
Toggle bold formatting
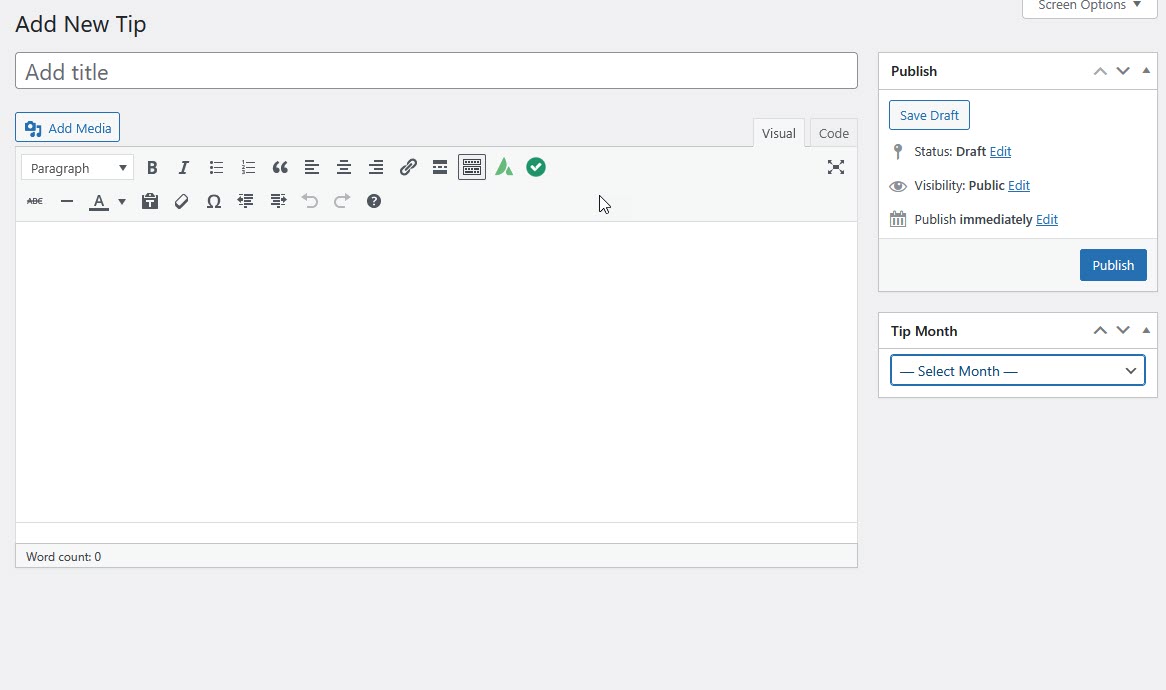152,167
